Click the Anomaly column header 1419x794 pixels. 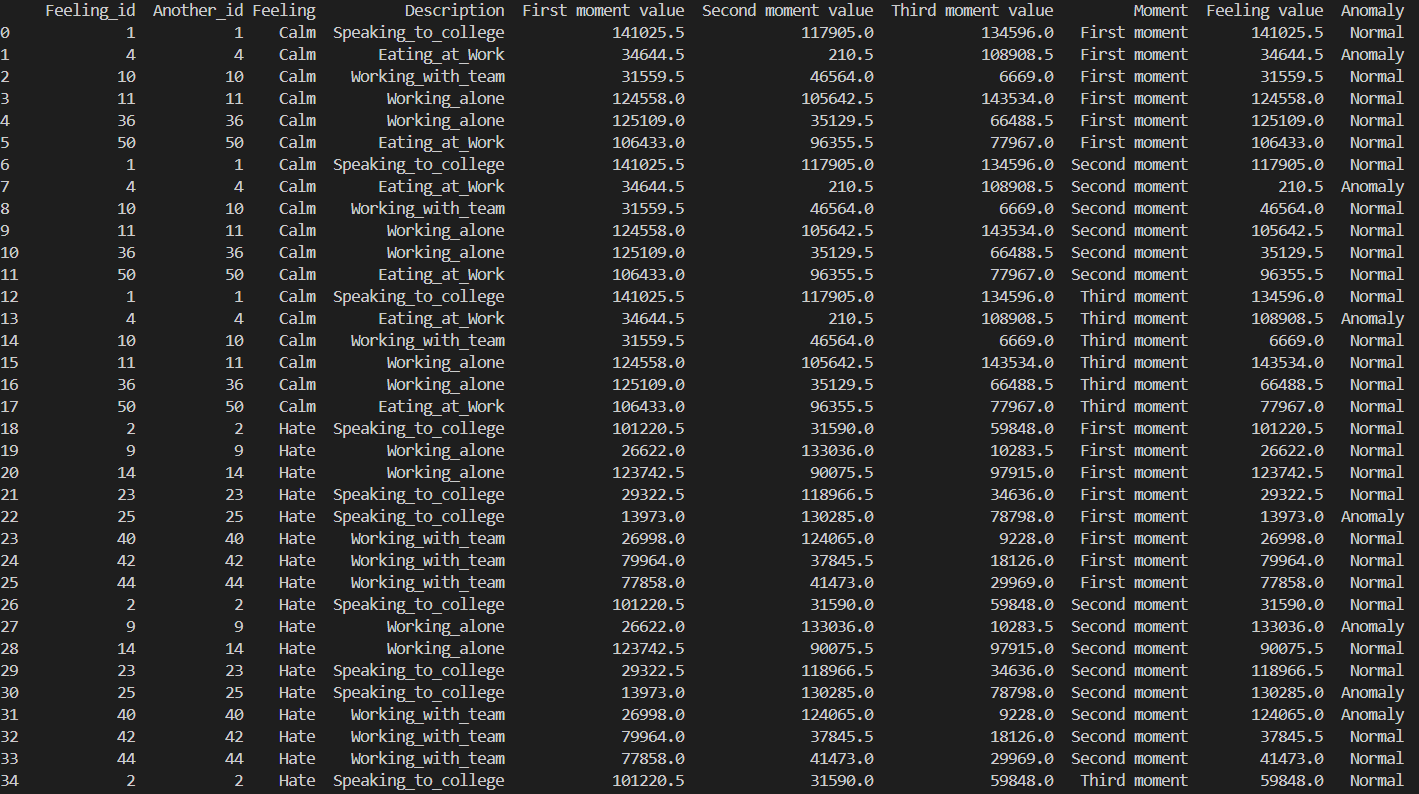coord(1372,11)
